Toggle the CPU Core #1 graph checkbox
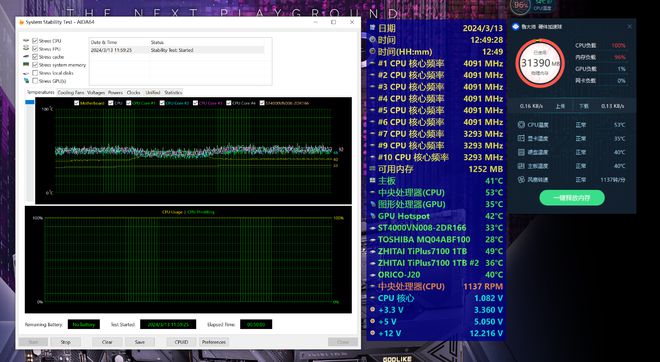 [x=128, y=103]
